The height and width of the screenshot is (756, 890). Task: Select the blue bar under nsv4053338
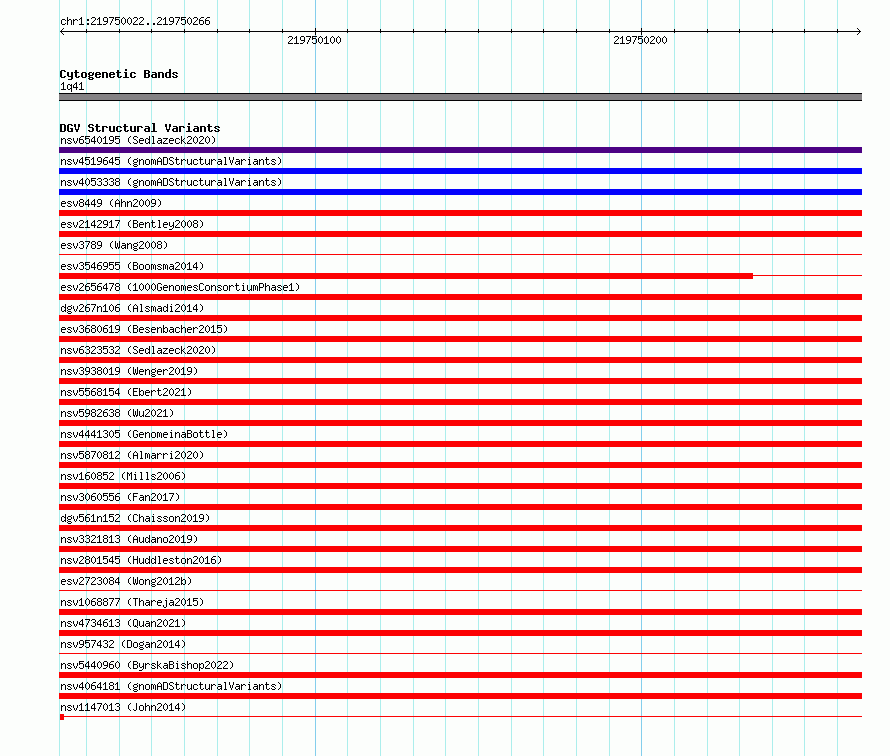[x=460, y=192]
